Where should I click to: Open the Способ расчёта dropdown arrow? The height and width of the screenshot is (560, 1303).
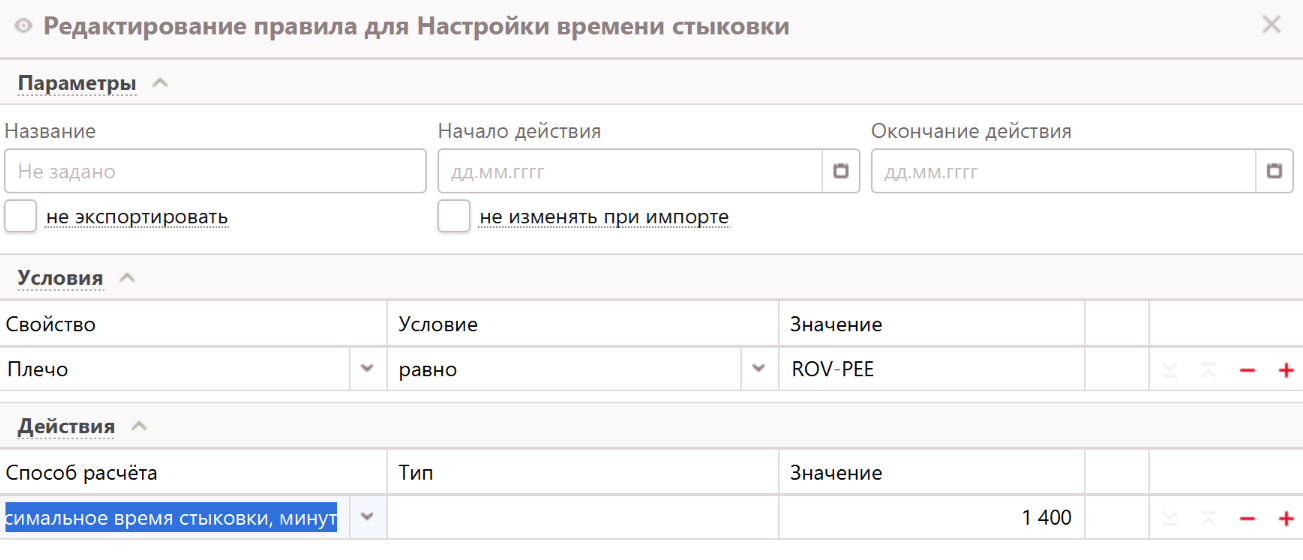[x=367, y=517]
